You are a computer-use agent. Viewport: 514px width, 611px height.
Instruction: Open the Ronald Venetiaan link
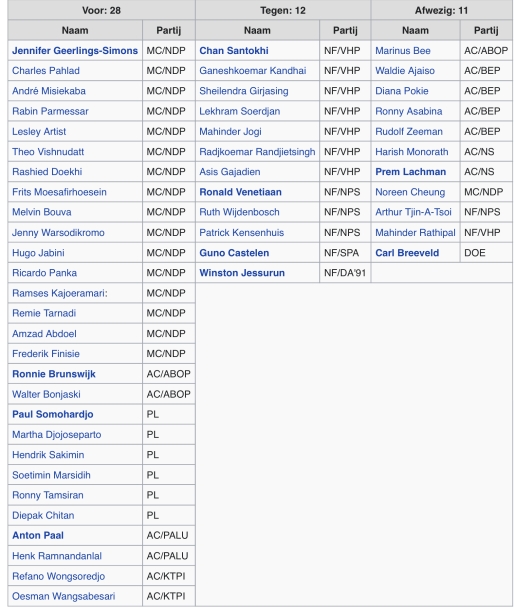240,192
